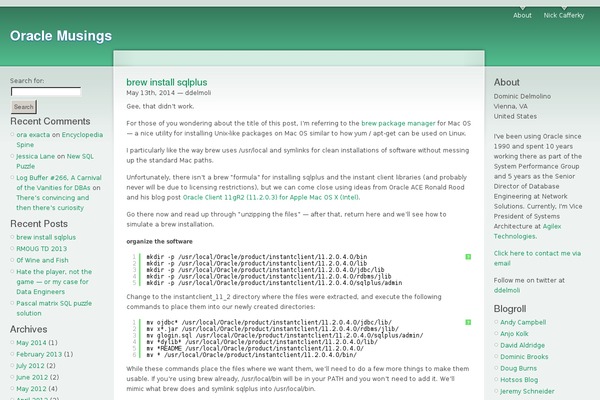Follow the brew package manager link
The width and height of the screenshot is (600, 400).
398,123
